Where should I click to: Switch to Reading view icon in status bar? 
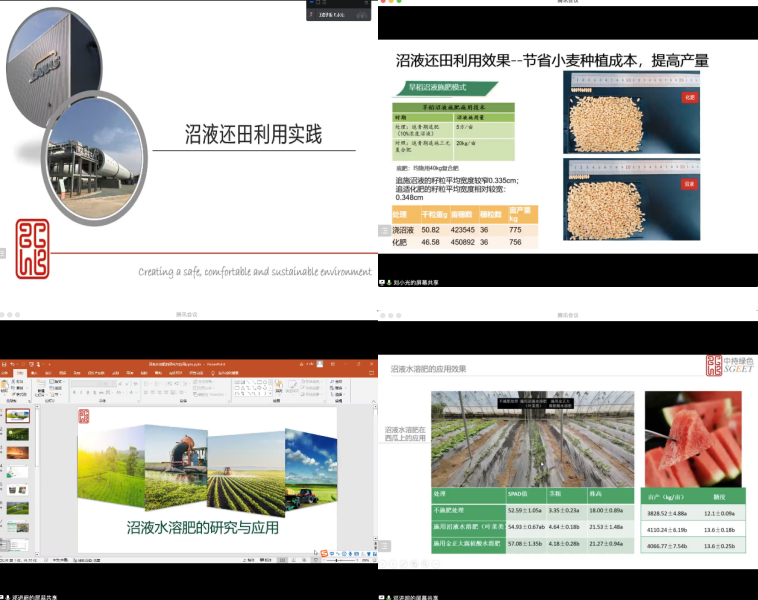305,560
